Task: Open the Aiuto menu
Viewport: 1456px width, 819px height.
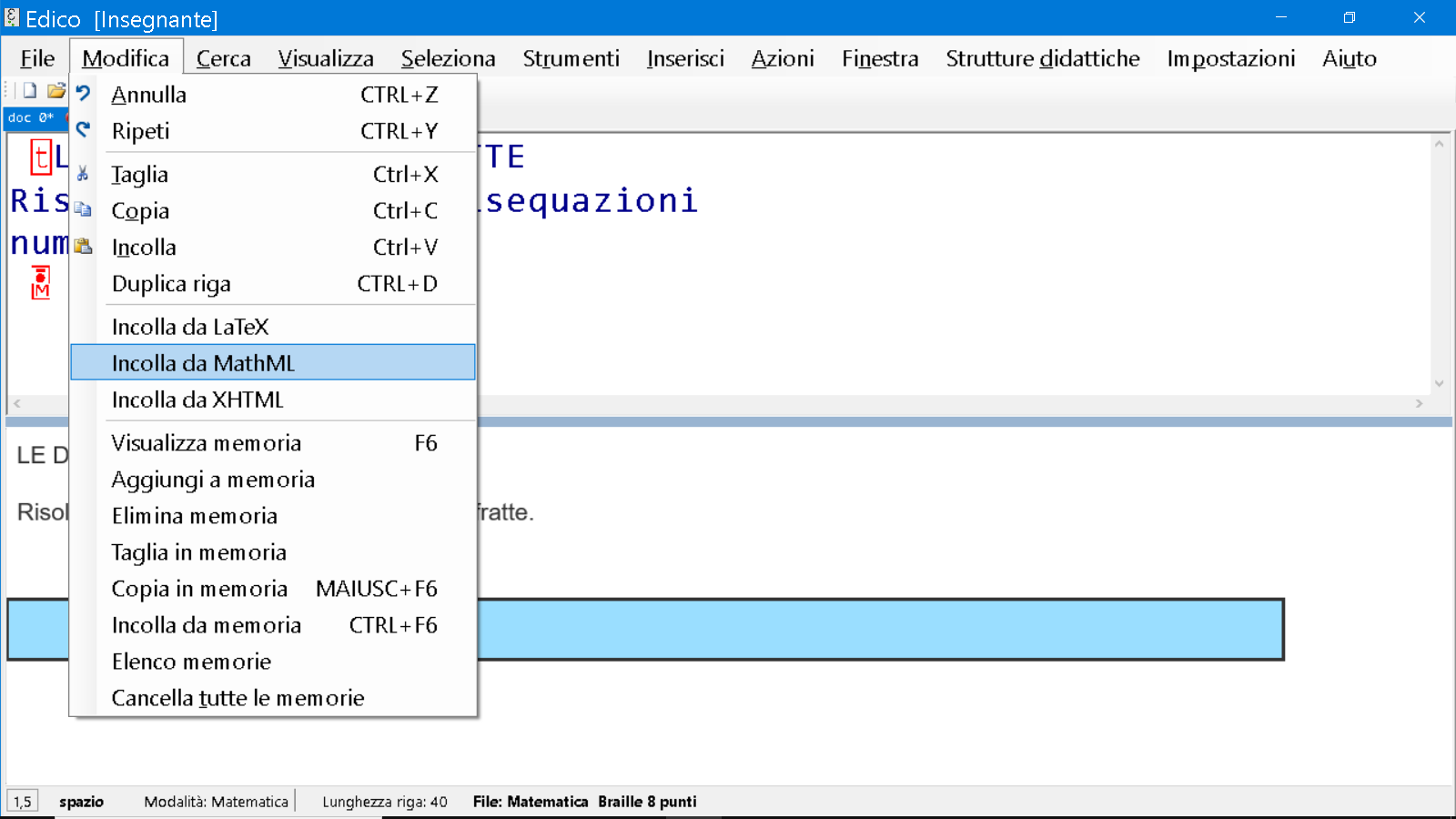Action: (1350, 58)
